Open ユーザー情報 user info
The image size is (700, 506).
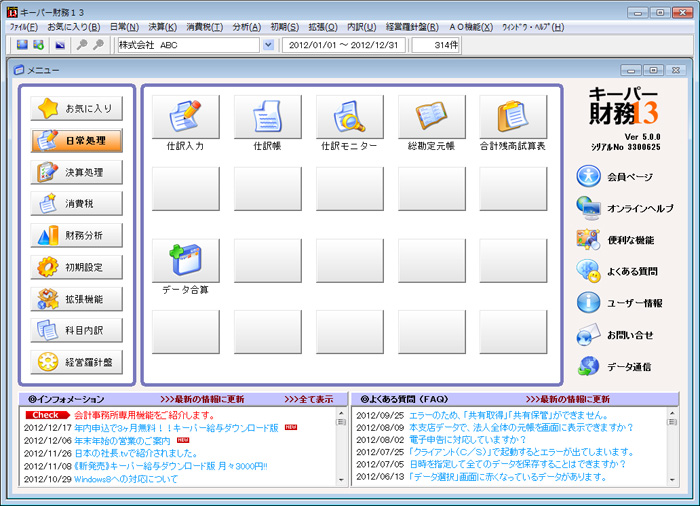point(620,303)
